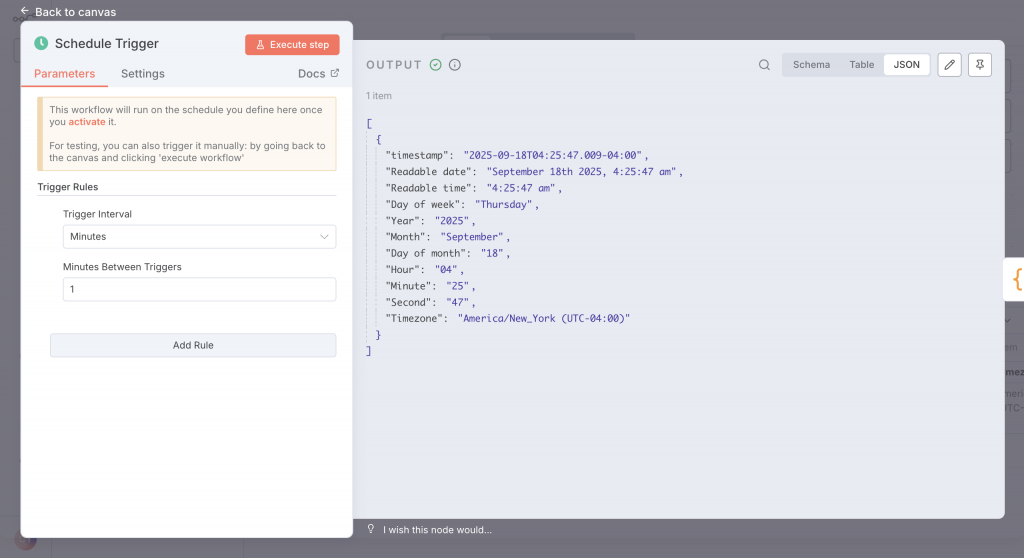Click the Timezone value America/New_York
This screenshot has width=1024, height=558.
(543, 319)
